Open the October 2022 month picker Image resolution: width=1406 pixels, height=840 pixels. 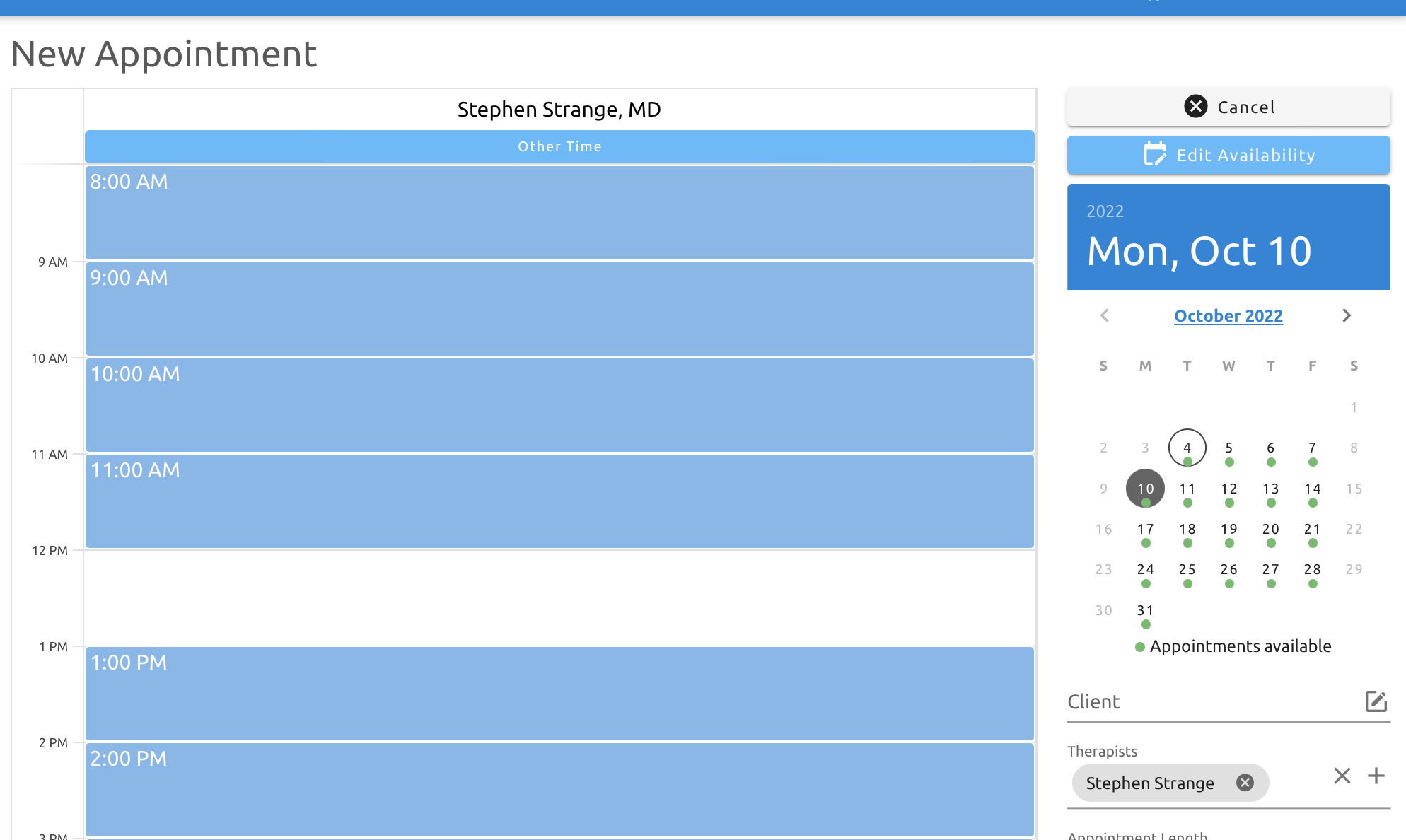(x=1228, y=316)
